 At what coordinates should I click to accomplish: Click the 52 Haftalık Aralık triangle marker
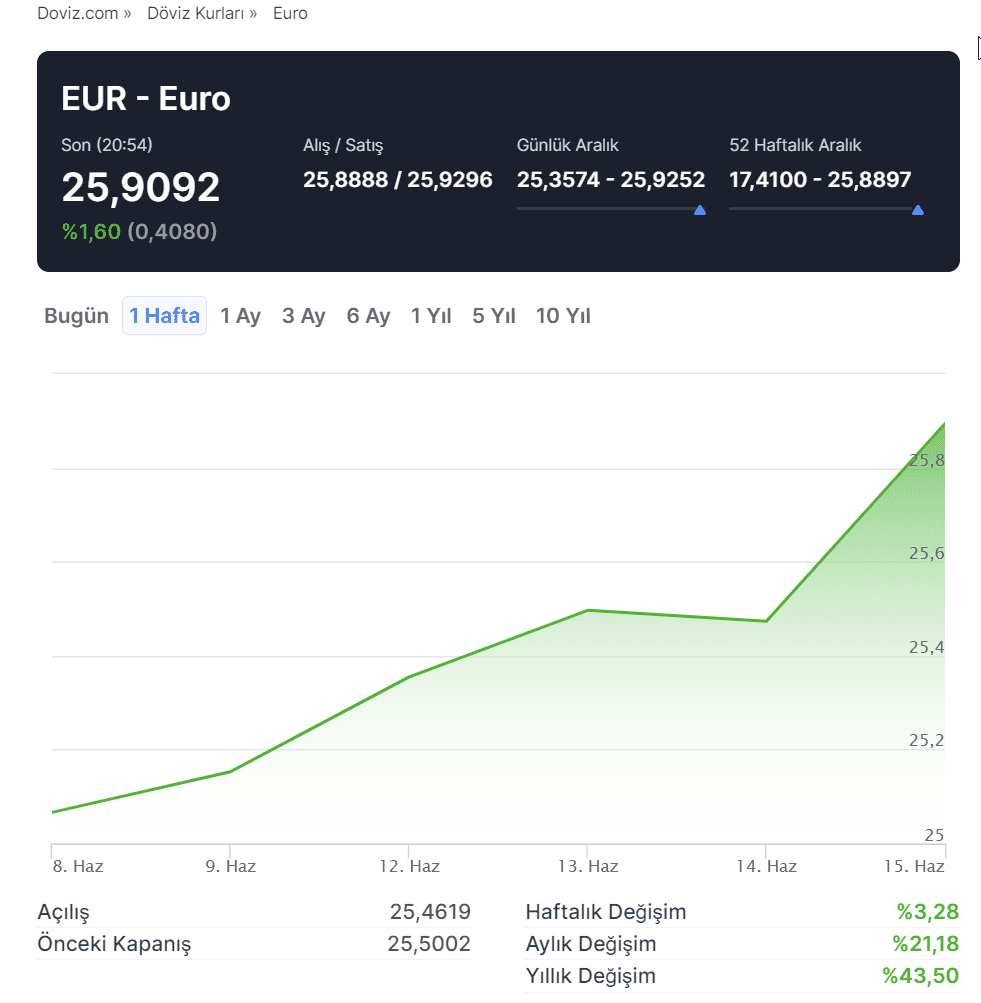918,210
